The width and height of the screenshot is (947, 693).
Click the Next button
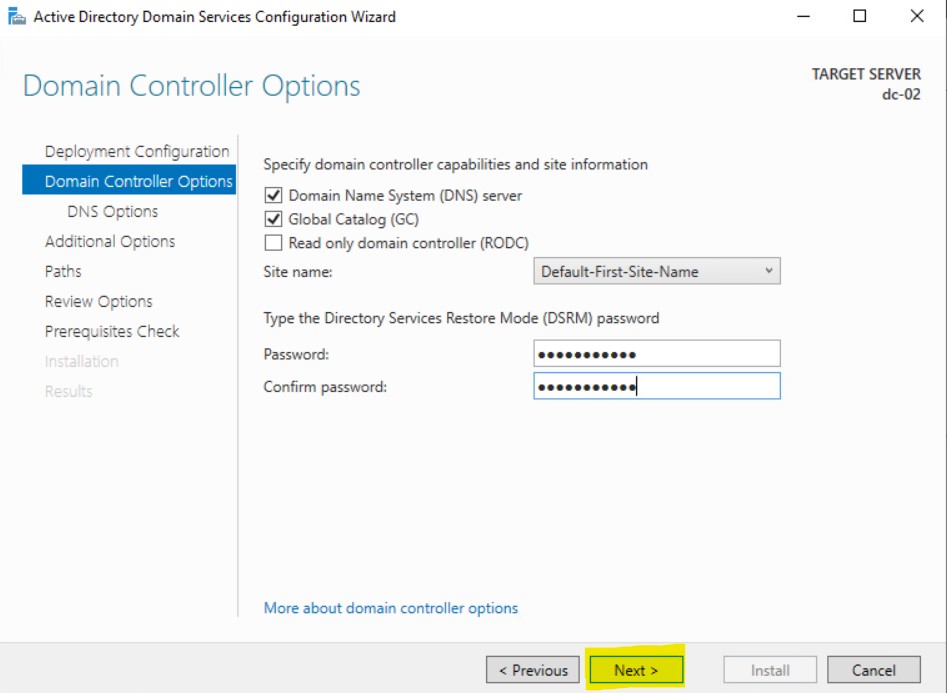636,670
